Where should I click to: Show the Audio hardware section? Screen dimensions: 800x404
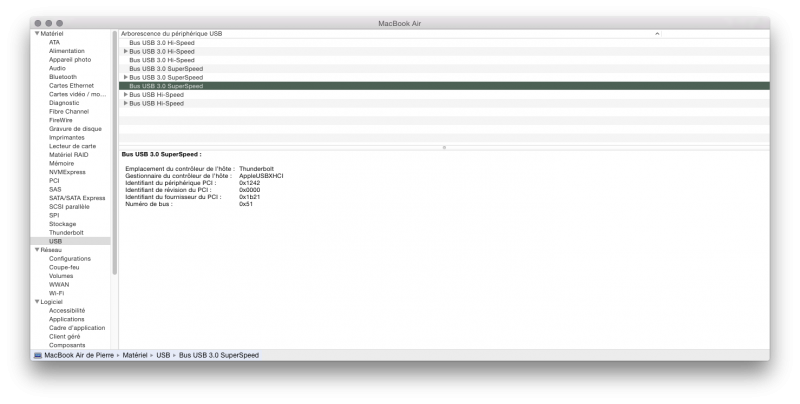pos(57,68)
